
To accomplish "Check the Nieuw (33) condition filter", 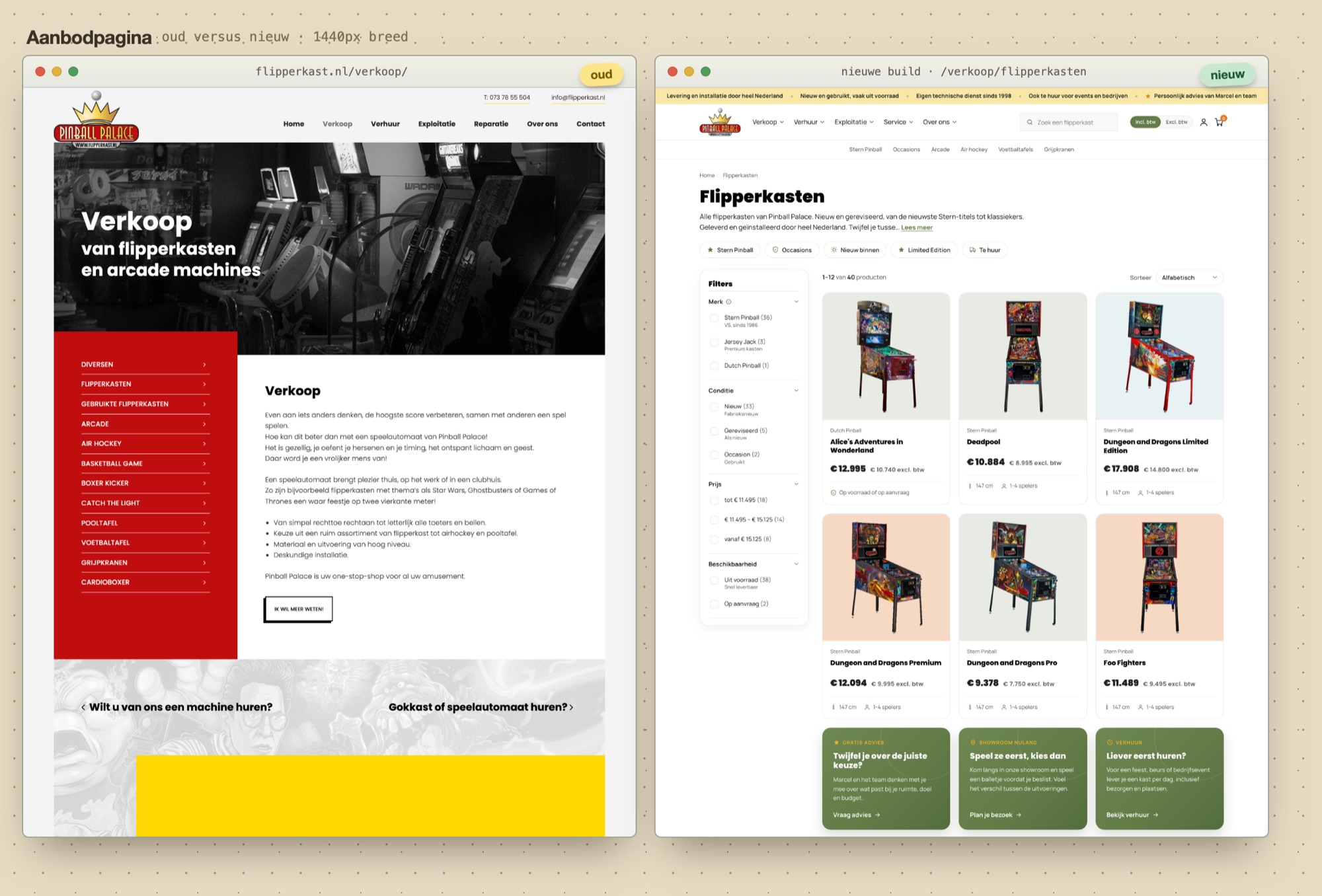I will click(714, 407).
